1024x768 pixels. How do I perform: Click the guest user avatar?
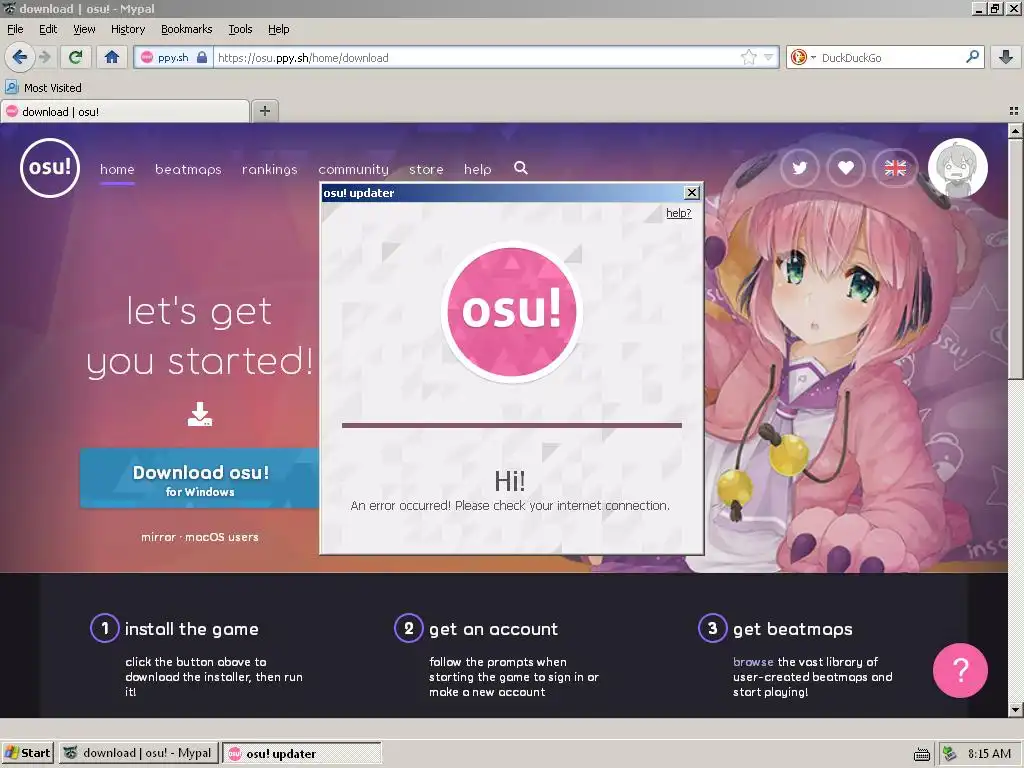[957, 168]
